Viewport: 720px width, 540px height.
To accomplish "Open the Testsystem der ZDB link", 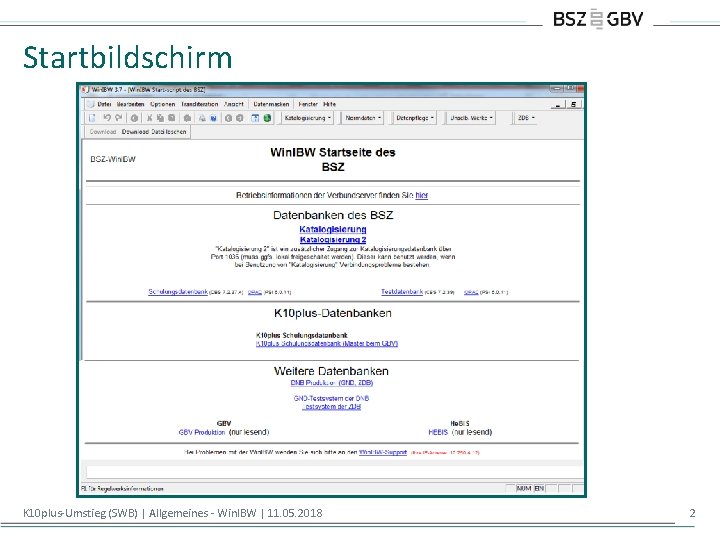I will coord(332,407).
